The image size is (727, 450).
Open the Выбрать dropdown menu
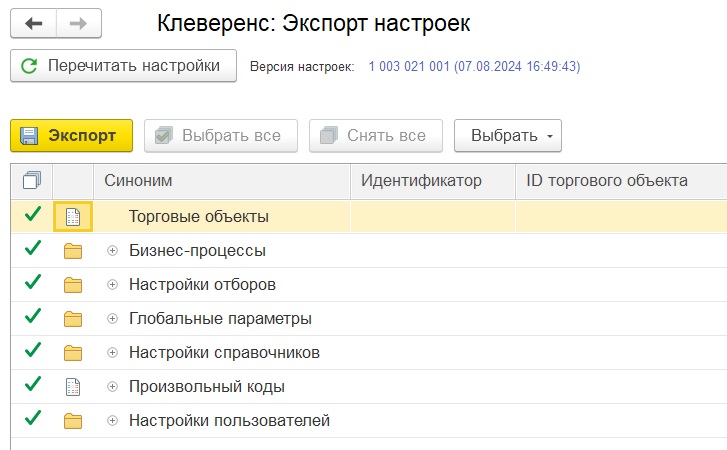(508, 136)
